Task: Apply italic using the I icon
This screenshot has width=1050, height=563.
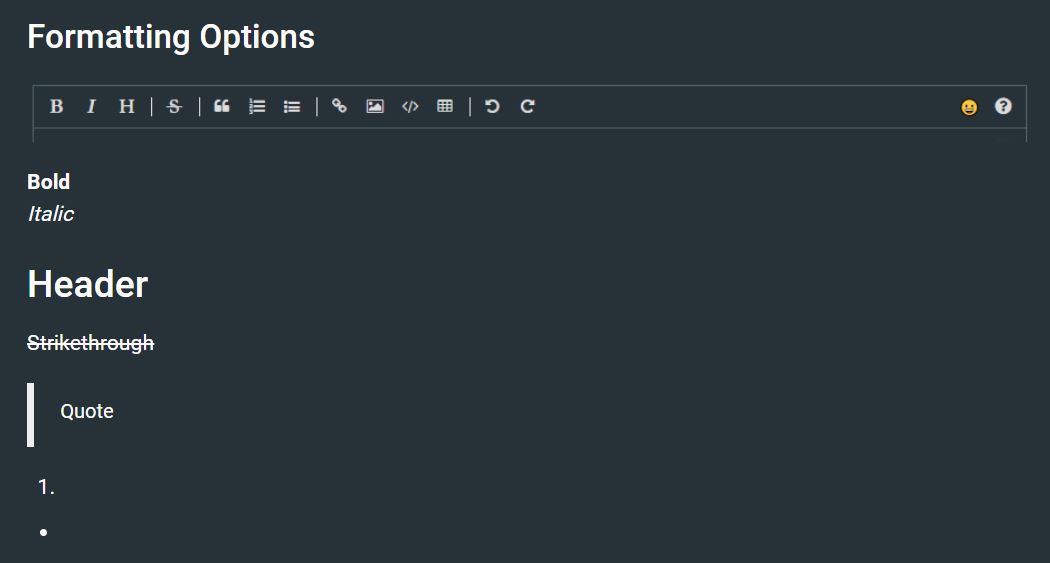Action: 92,106
